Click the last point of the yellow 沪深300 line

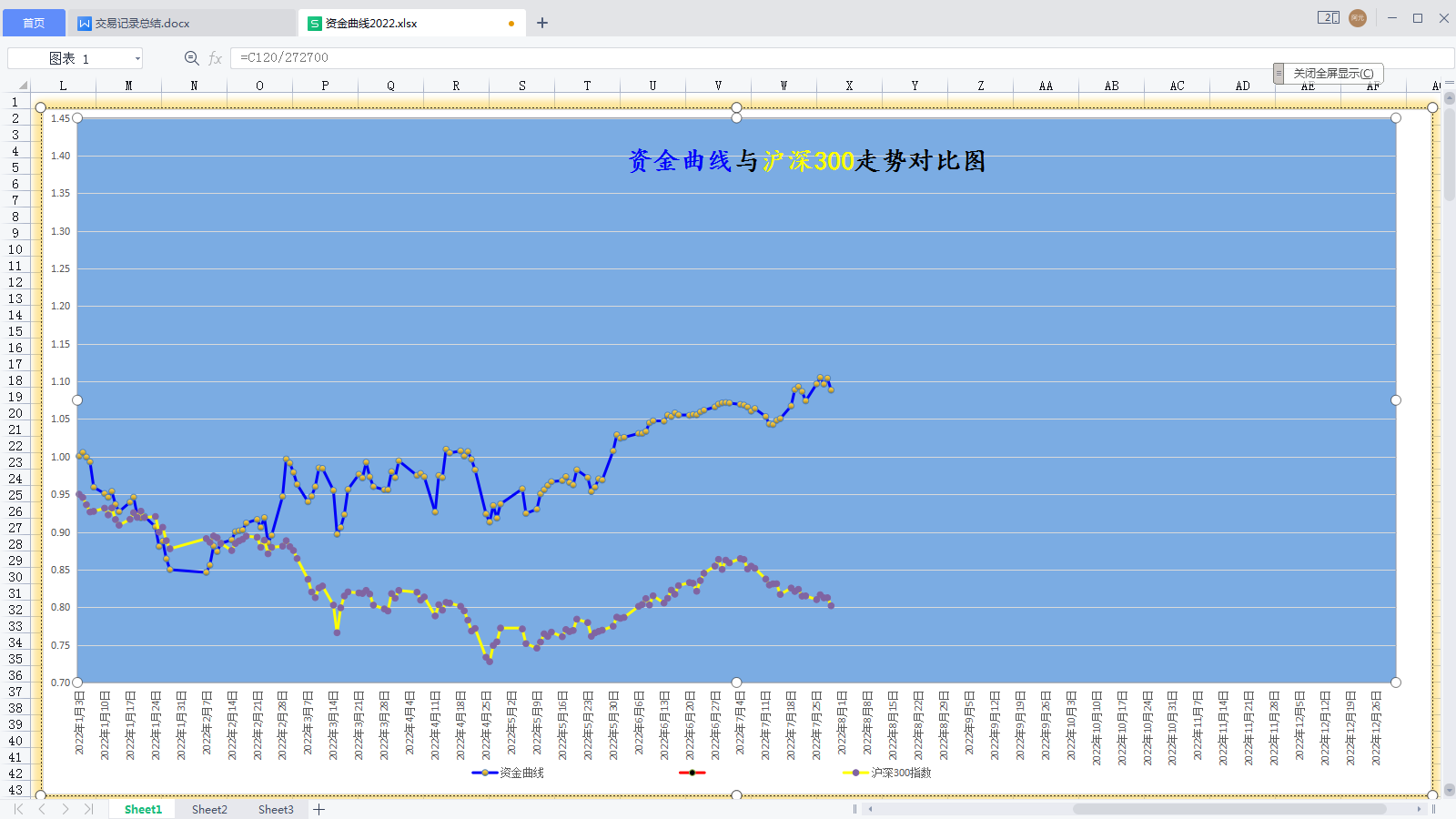(831, 605)
